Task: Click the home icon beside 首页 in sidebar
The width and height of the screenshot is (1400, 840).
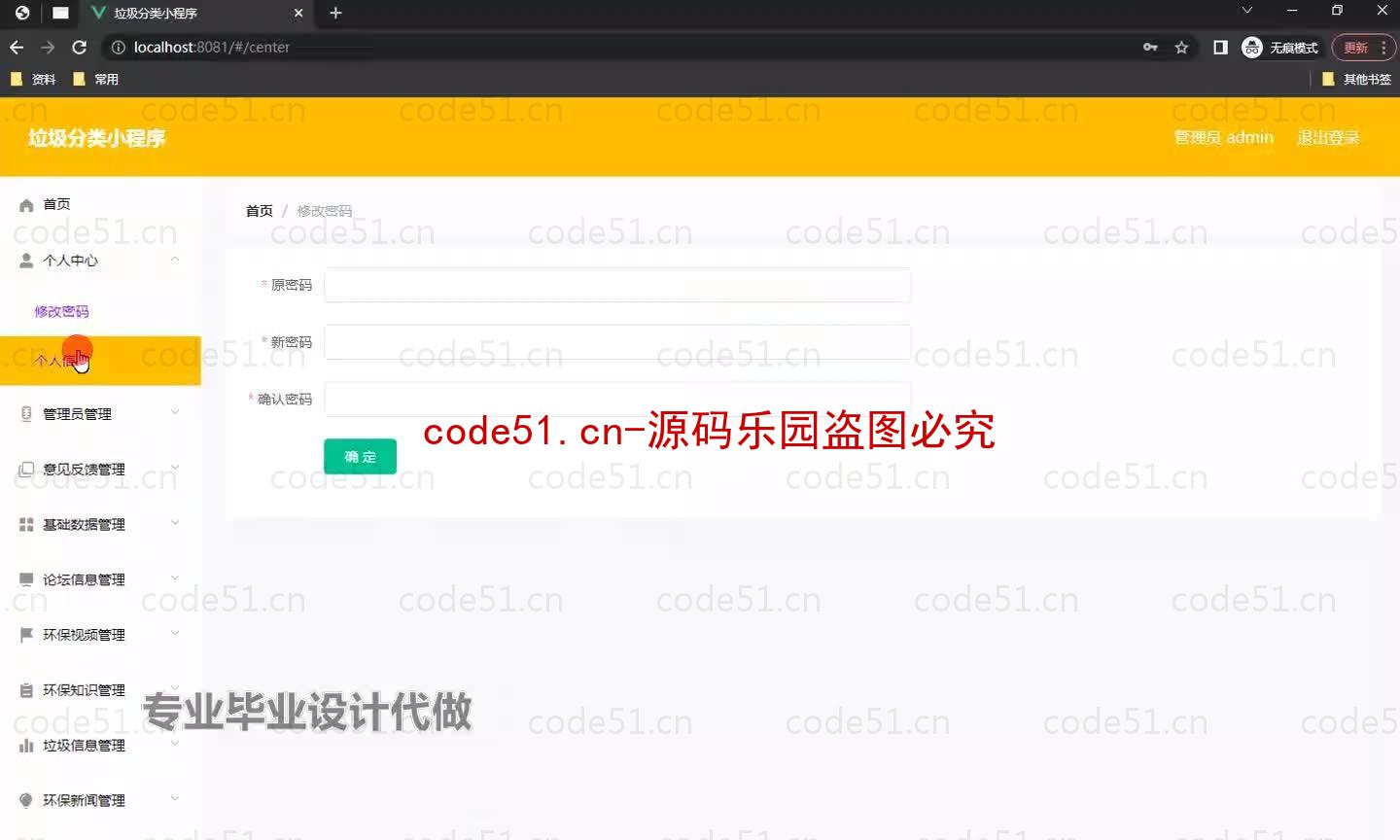Action: tap(26, 205)
